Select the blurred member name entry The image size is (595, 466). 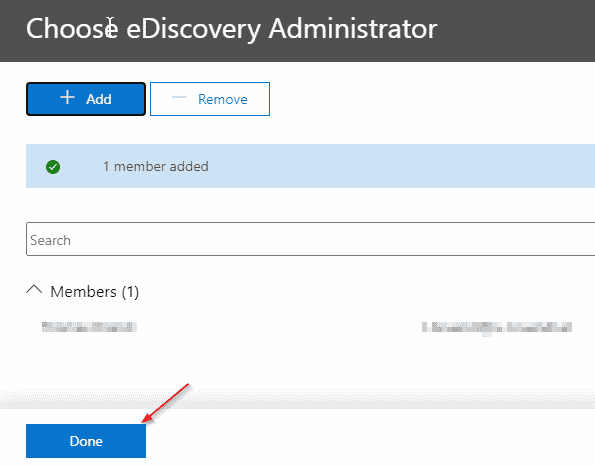point(89,327)
